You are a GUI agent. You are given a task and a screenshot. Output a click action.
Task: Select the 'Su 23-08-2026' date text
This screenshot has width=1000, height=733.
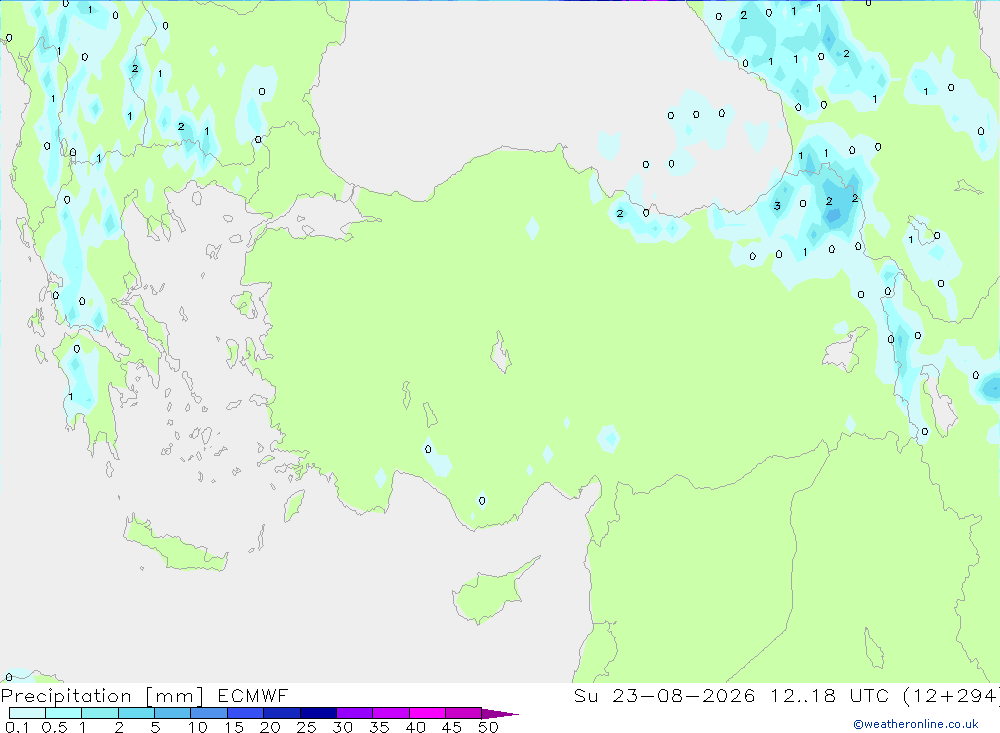pyautogui.click(x=665, y=695)
